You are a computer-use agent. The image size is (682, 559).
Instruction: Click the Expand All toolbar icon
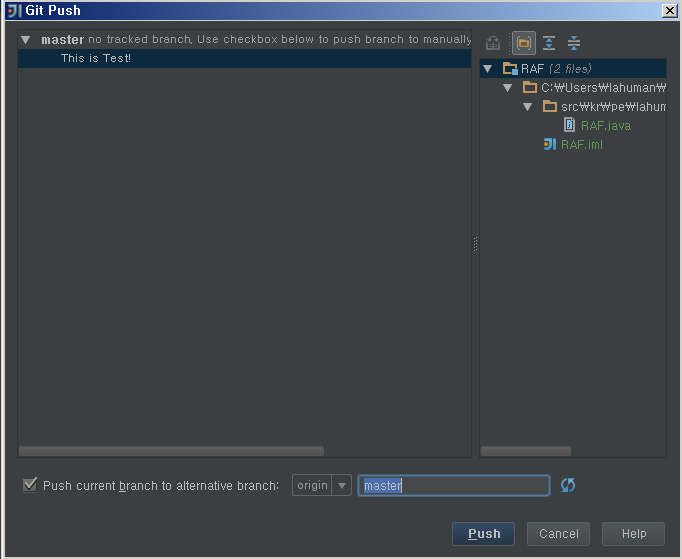549,43
